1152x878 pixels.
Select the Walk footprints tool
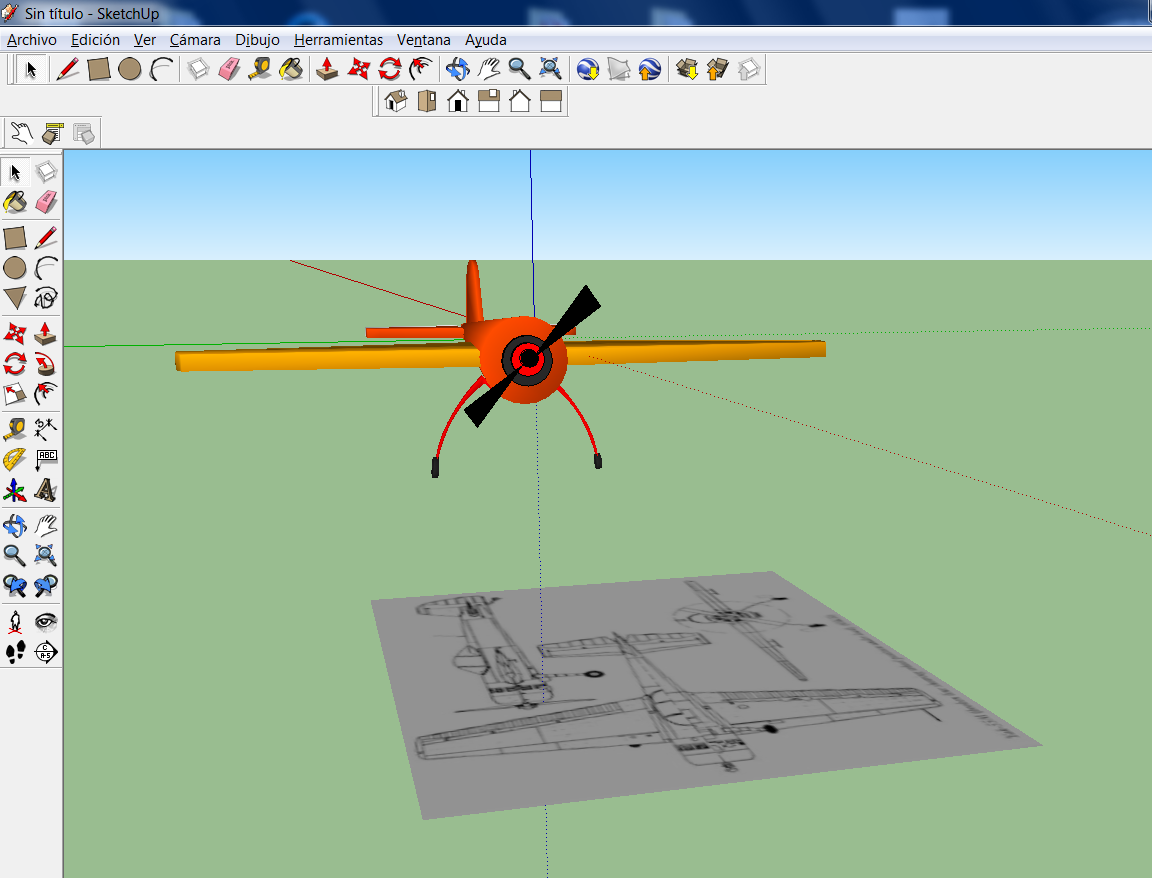point(15,653)
